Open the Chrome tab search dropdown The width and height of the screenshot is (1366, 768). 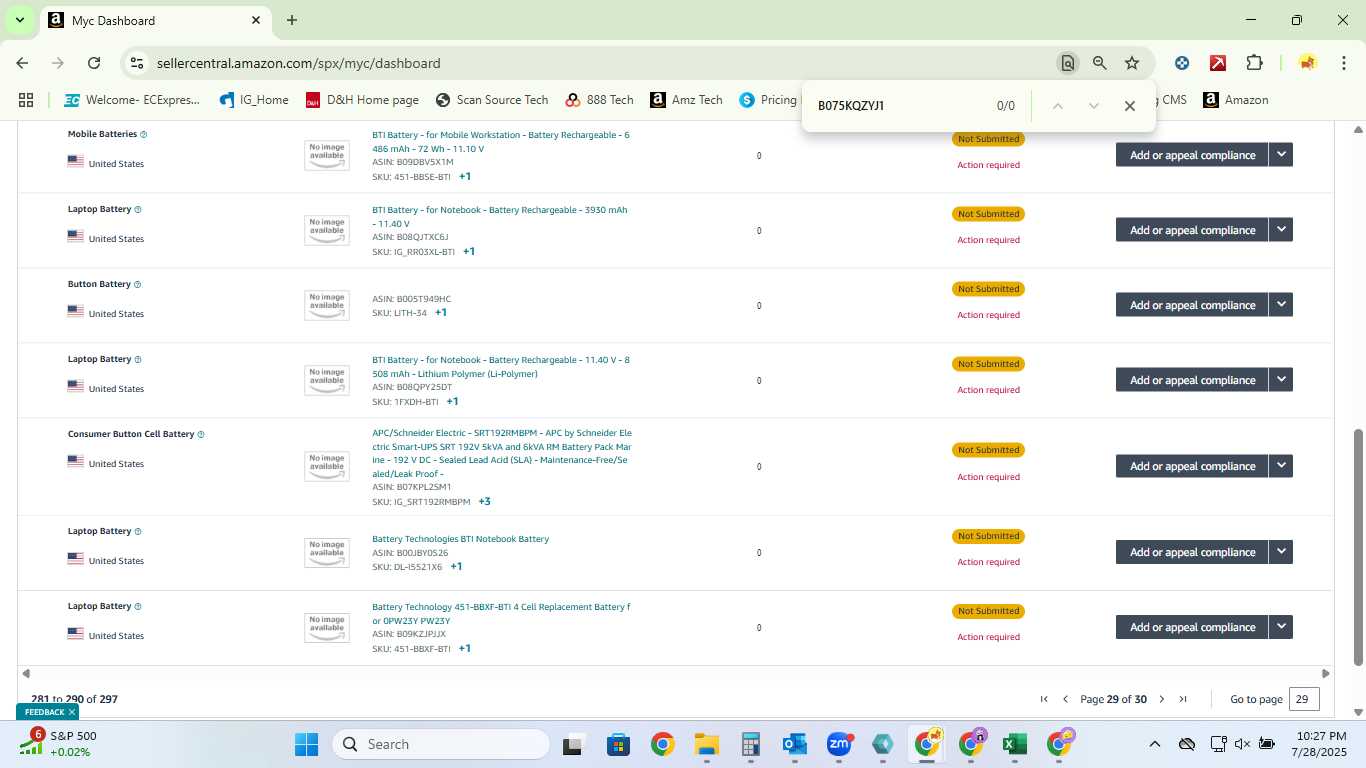[20, 20]
